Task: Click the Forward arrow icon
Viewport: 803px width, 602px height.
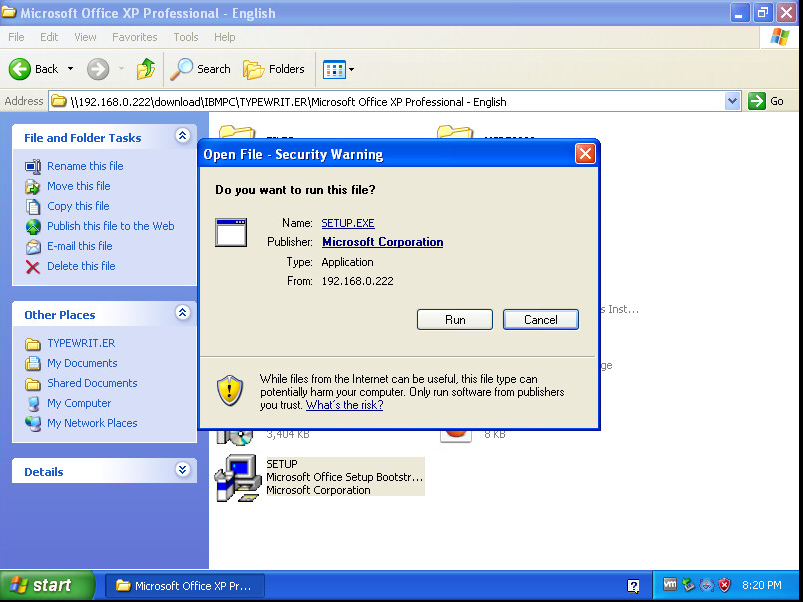Action: point(97,69)
